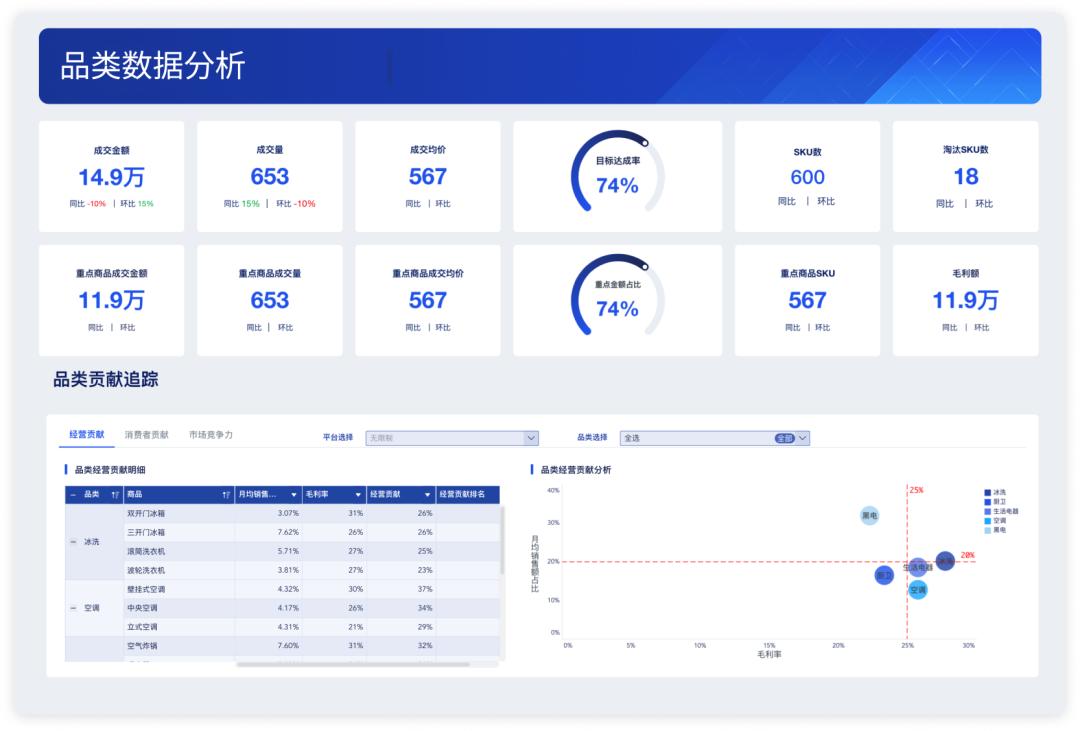
Task: Click the 重点商品成交均价 567 value
Action: (428, 300)
